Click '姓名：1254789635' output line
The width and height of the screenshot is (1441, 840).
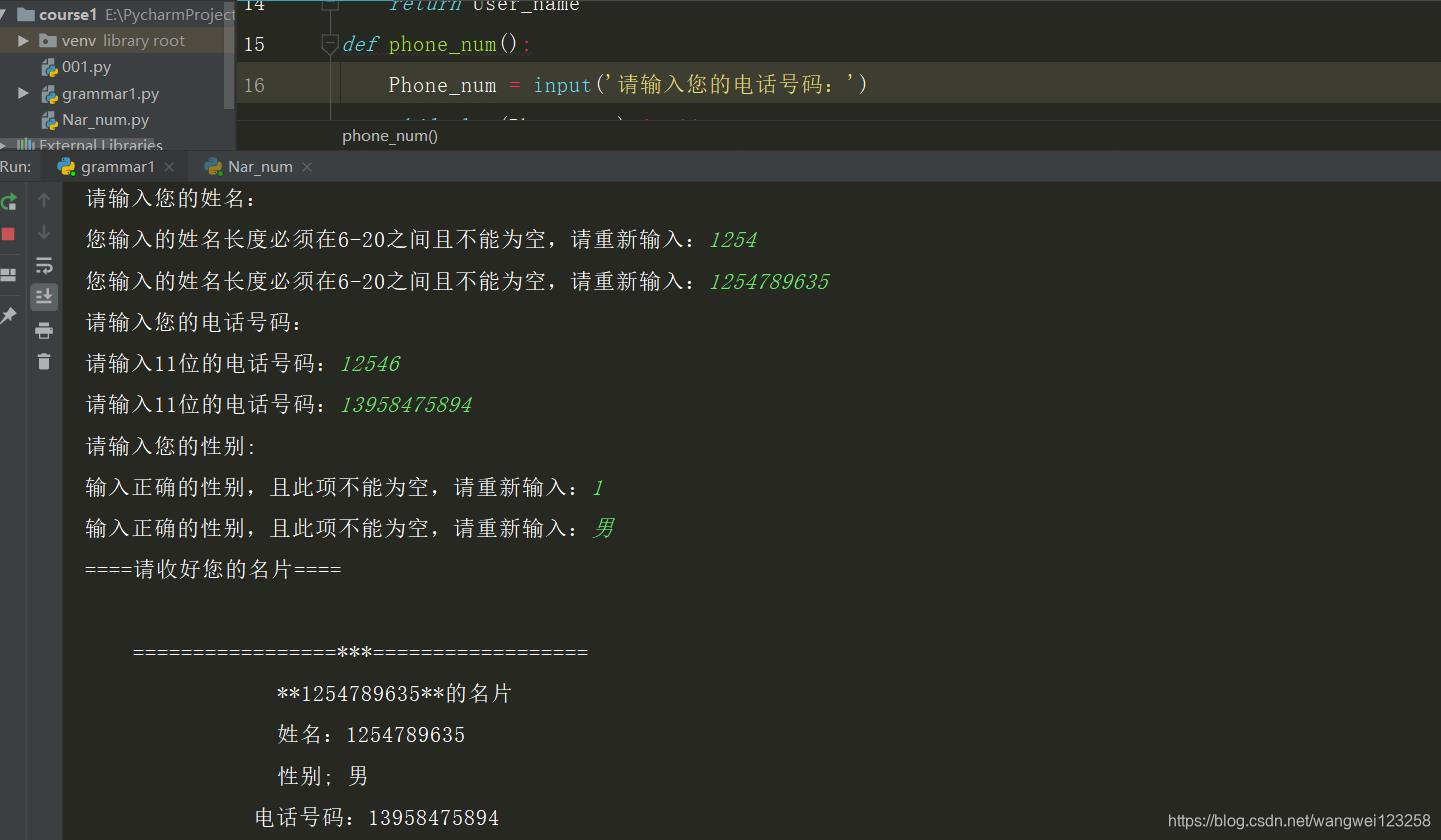(371, 735)
